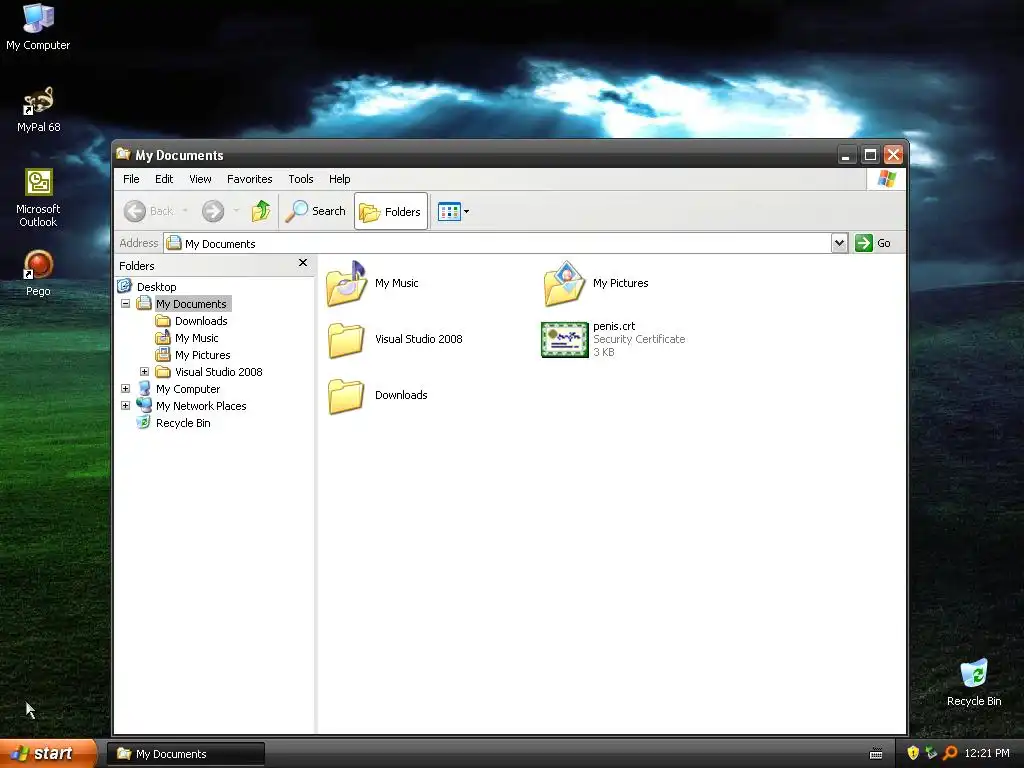
Task: Click the orange magnifier tray icon
Action: (x=950, y=753)
